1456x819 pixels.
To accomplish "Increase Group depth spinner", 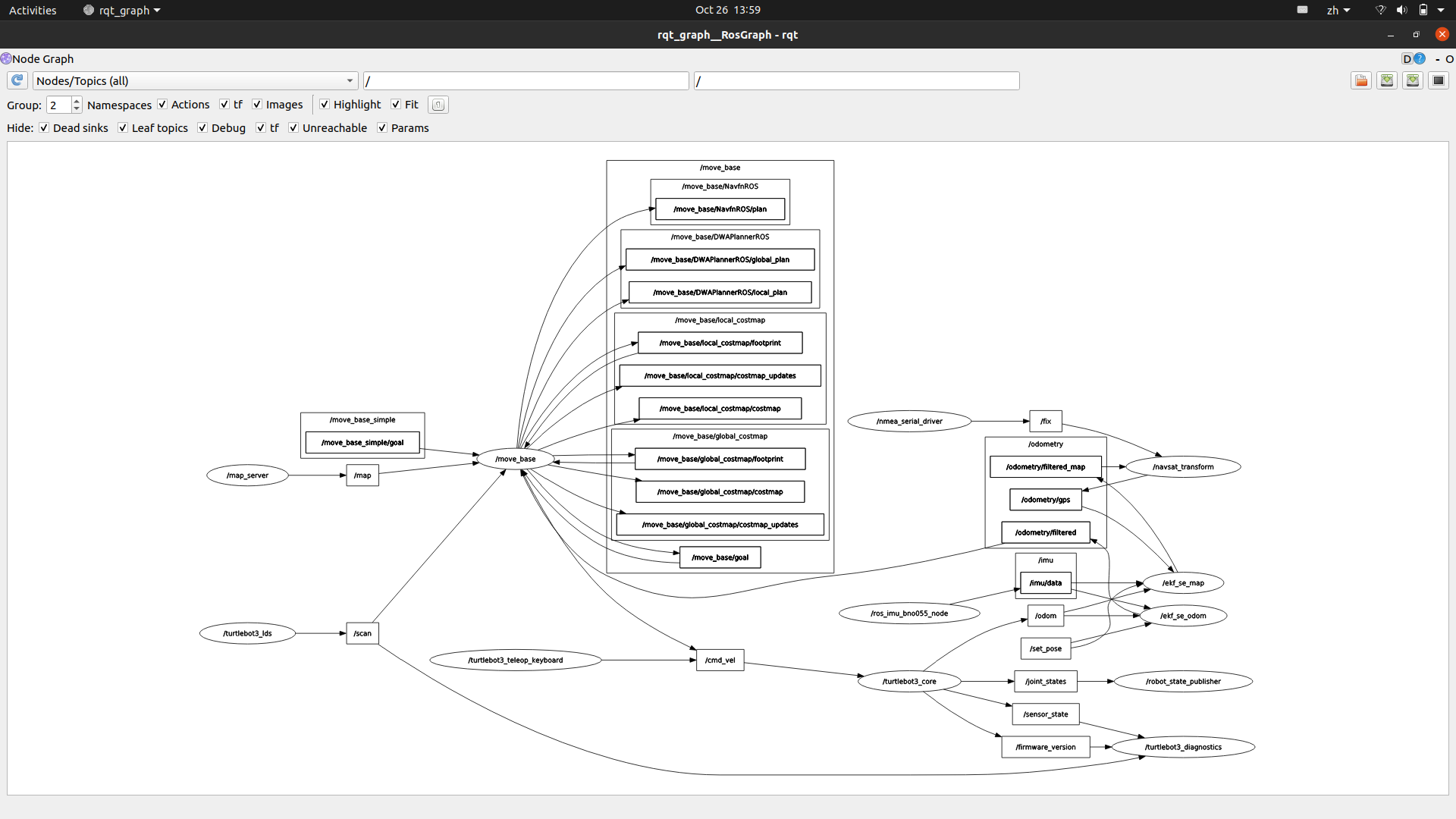I will click(x=77, y=101).
